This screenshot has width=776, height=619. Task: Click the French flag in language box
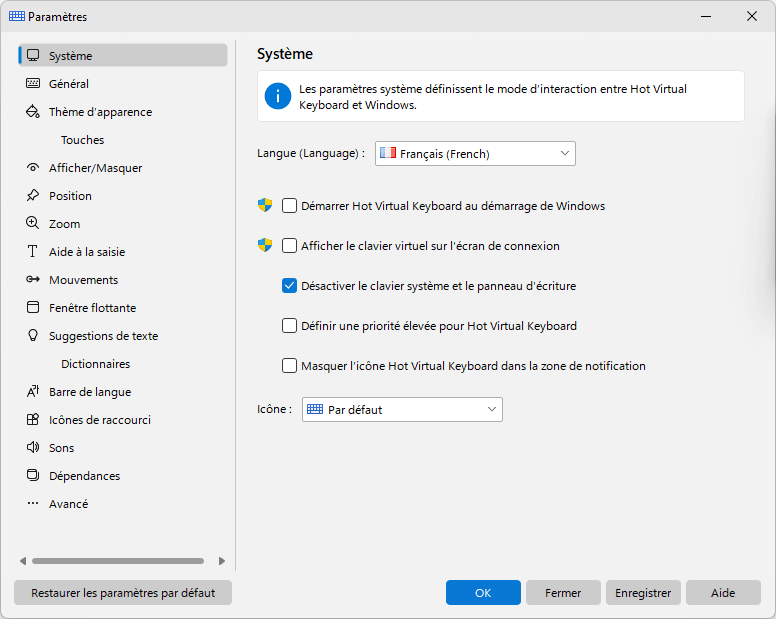(388, 153)
